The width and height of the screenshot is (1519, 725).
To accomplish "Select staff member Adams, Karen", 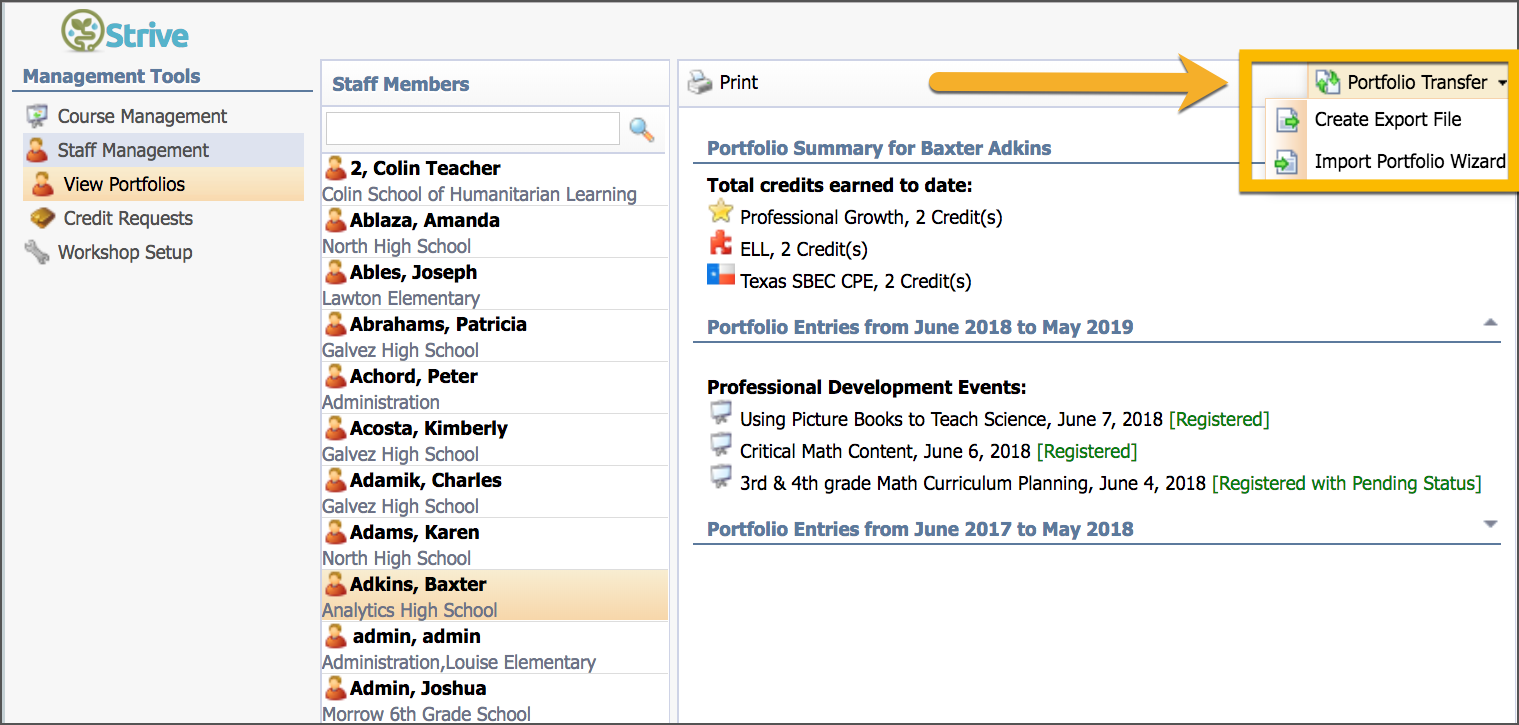I will pos(495,544).
